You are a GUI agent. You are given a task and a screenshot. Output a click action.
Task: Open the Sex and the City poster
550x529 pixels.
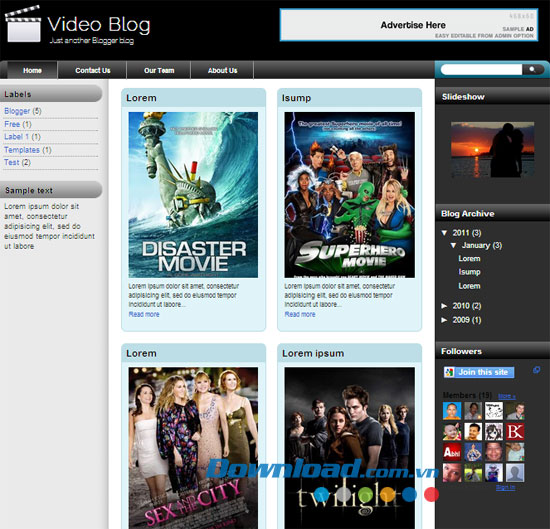[193, 448]
